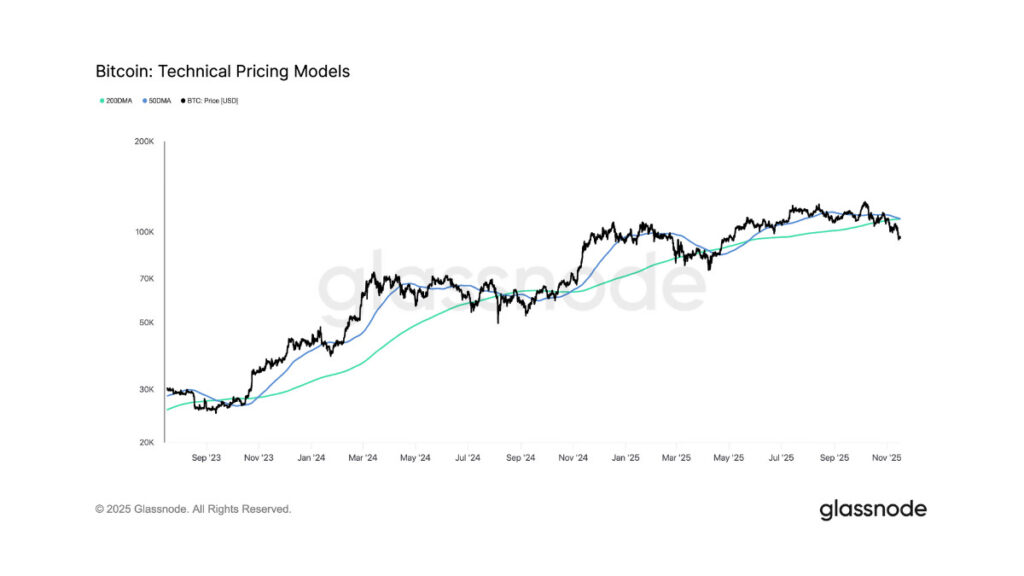The height and width of the screenshot is (576, 1024).
Task: Click the Nov '25 x-axis marker
Action: coord(887,458)
